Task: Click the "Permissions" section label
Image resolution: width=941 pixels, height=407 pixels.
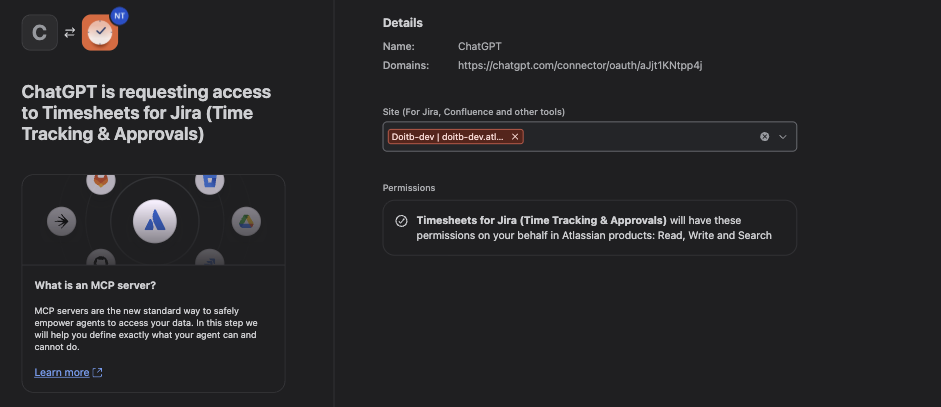Action: (x=409, y=188)
